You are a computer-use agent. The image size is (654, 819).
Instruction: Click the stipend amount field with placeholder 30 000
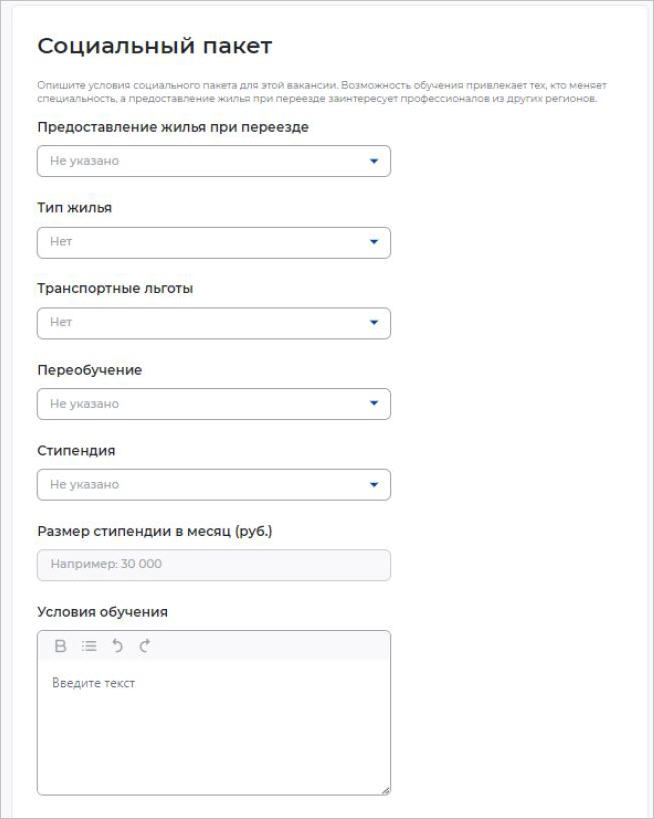click(213, 565)
